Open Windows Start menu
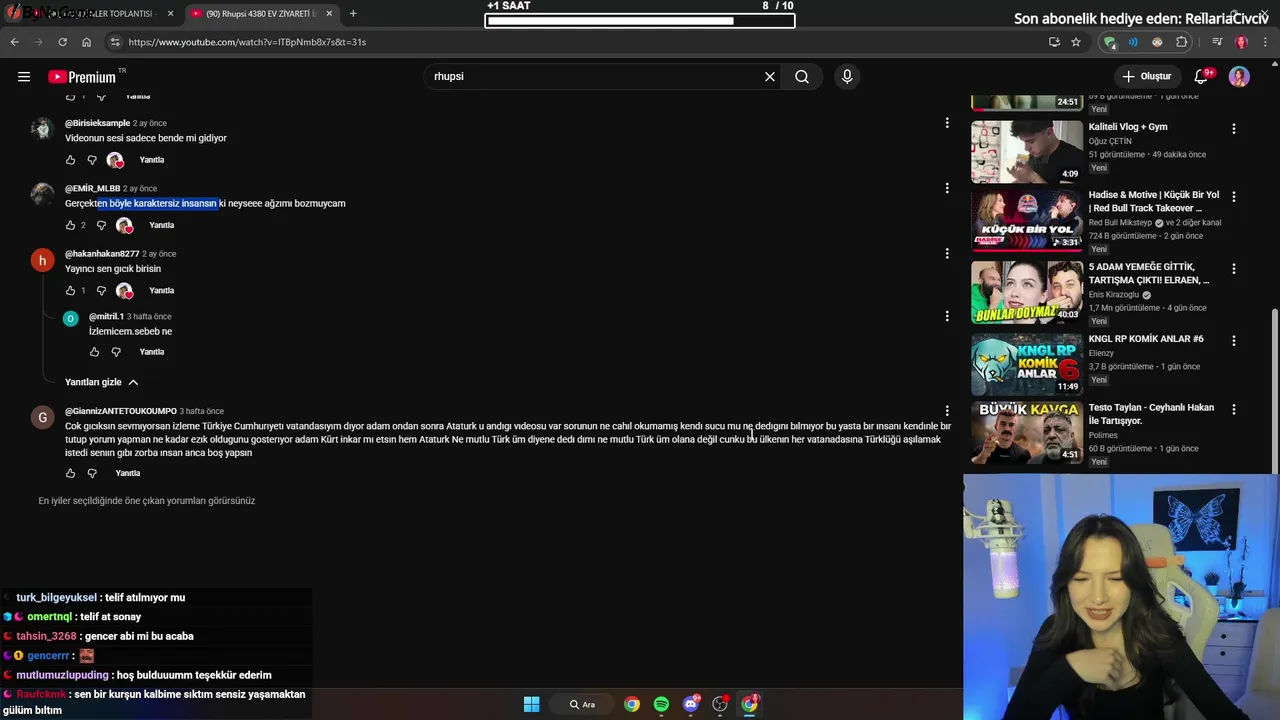The height and width of the screenshot is (720, 1280). [532, 704]
